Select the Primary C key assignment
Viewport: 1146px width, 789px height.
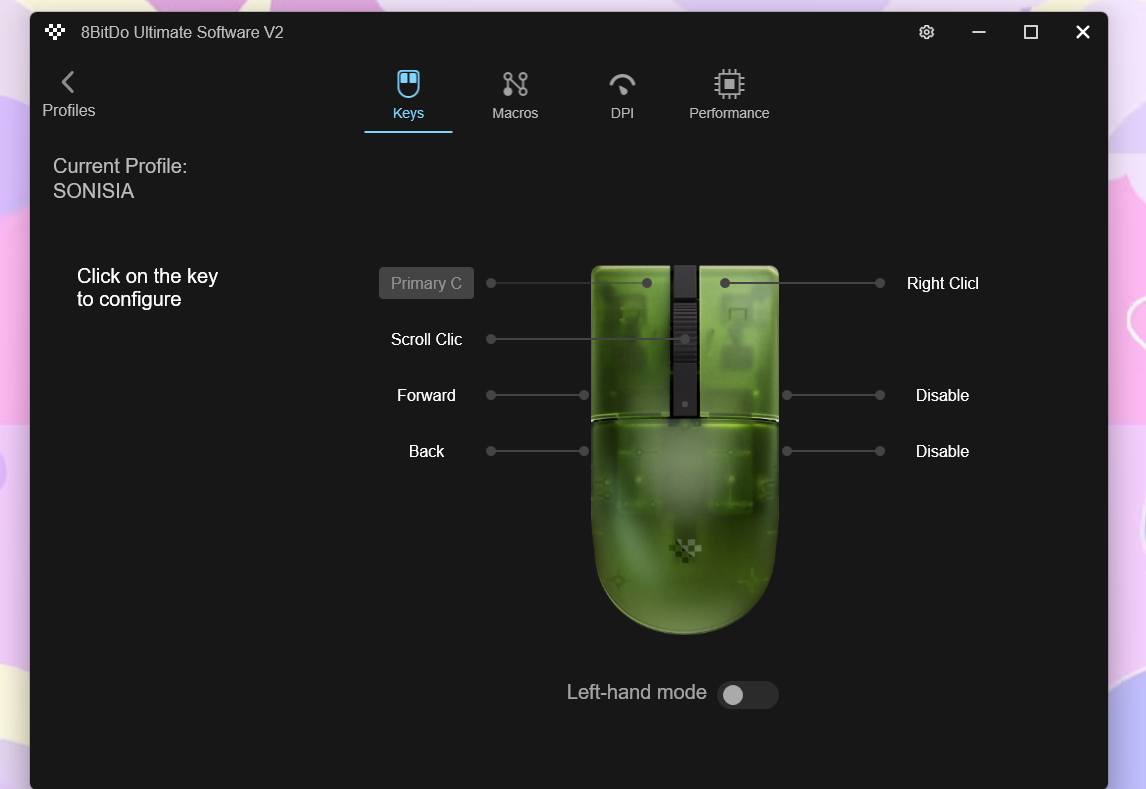(426, 283)
